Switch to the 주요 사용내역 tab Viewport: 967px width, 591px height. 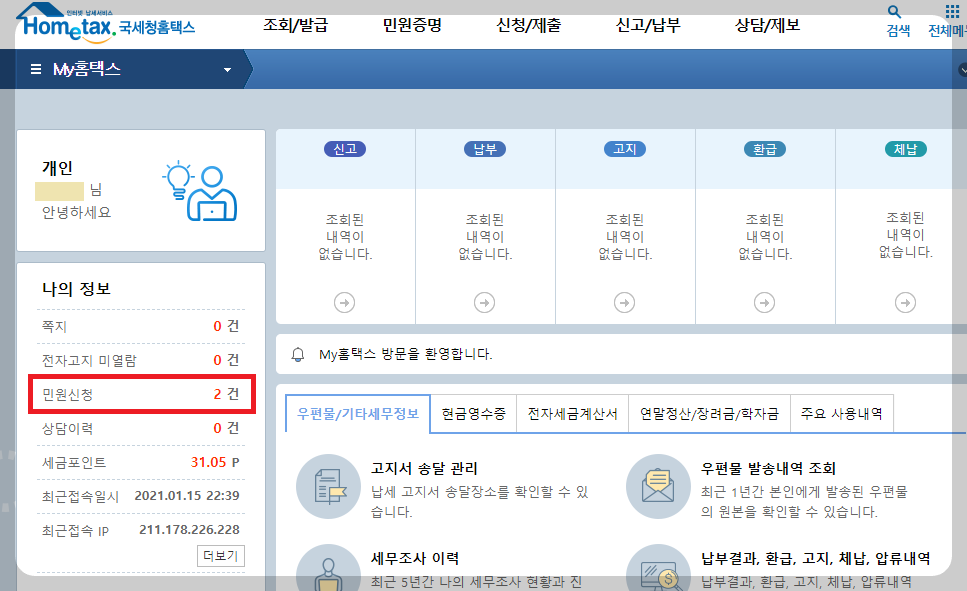(842, 414)
